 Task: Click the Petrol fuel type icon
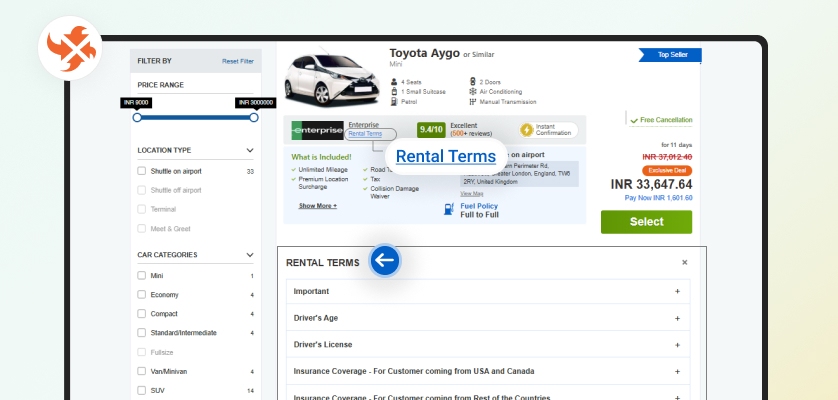(394, 102)
